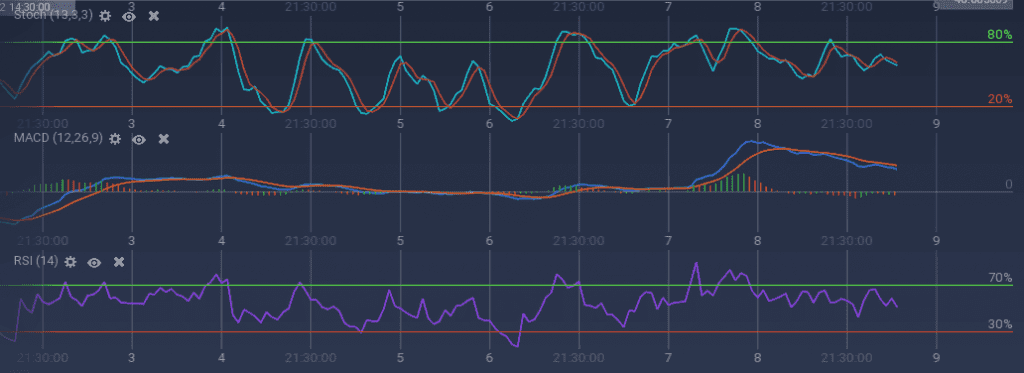The width and height of the screenshot is (1024, 373).
Task: Remove the Stoch indicator with X
Action: coord(153,16)
